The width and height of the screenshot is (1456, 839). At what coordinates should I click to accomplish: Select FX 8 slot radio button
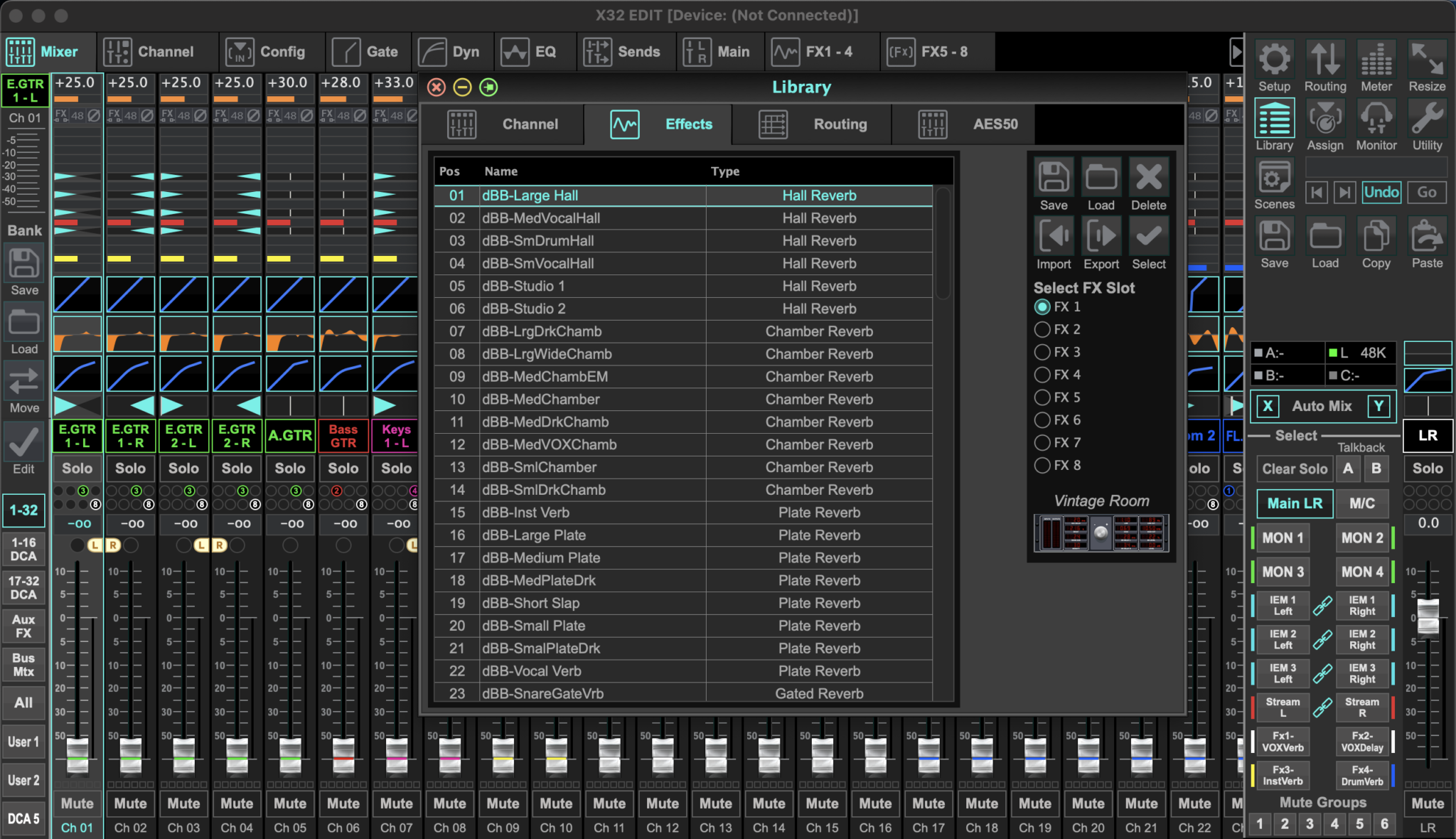[x=1042, y=466]
